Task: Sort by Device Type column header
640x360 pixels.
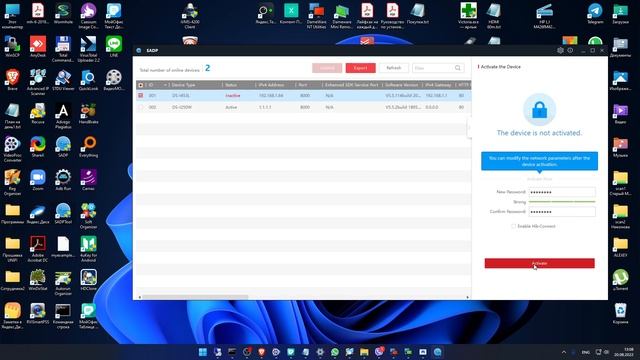Action: (183, 85)
